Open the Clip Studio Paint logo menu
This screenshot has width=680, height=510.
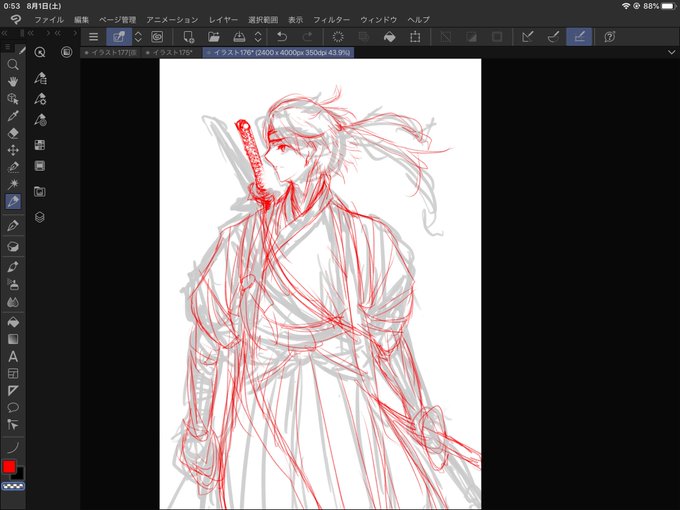point(16,20)
